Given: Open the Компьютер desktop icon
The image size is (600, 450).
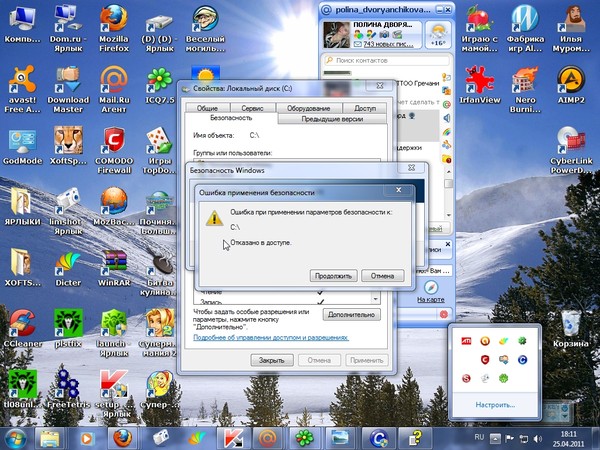Looking at the screenshot, I should pyautogui.click(x=22, y=25).
